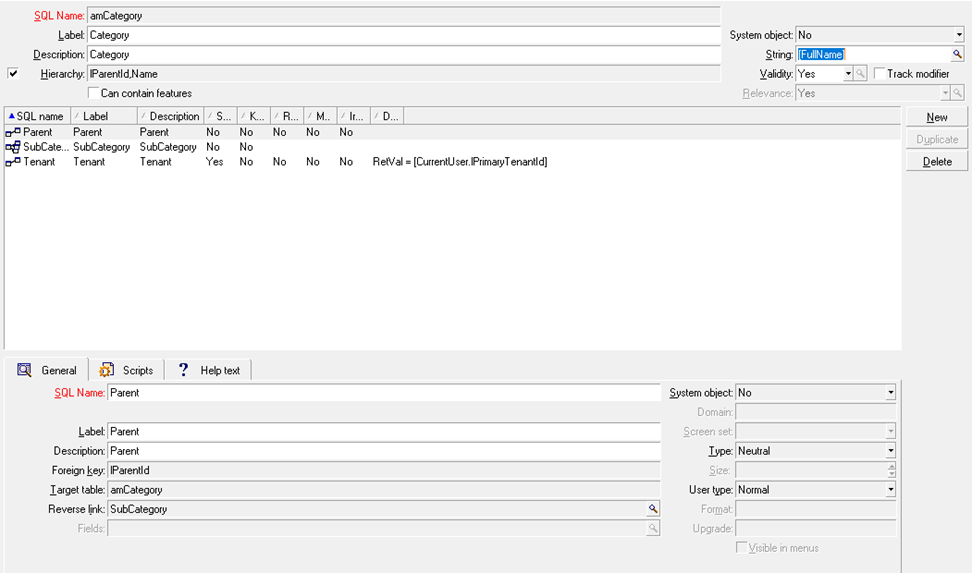Click the magnifier icon in Reverse link field
This screenshot has height=573, width=972.
pos(653,509)
